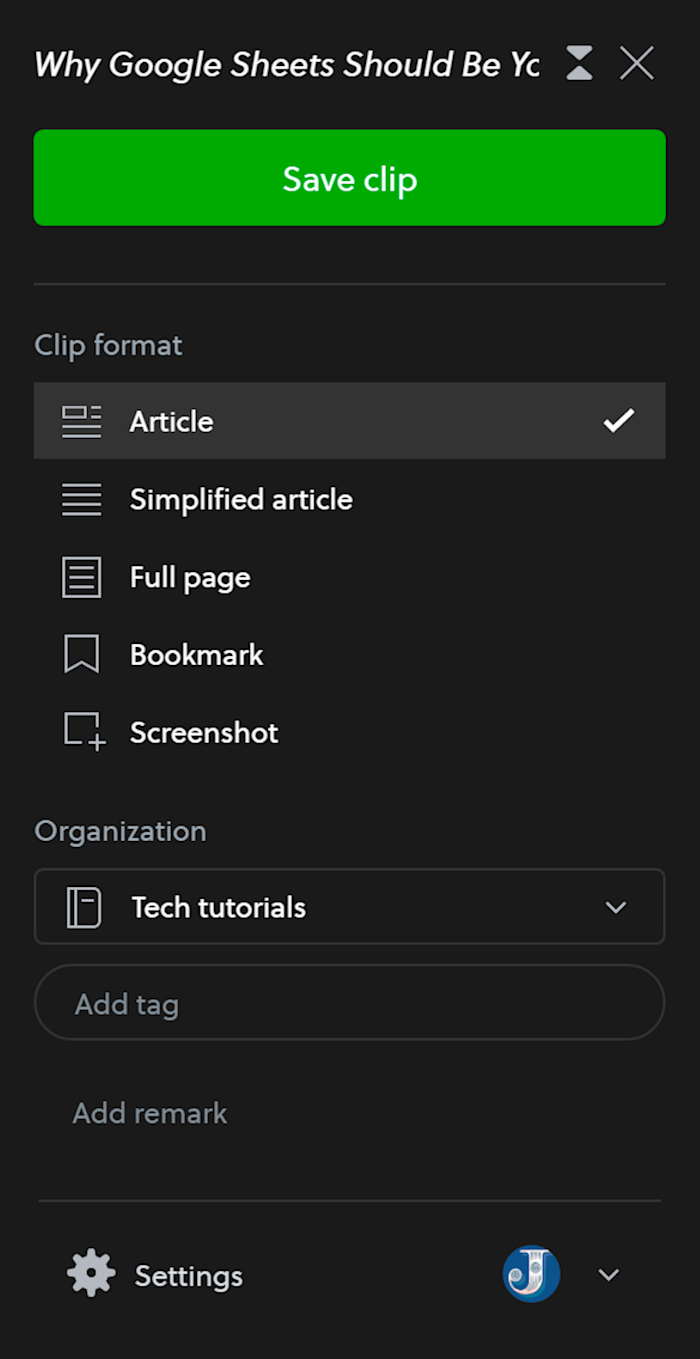Click the Add tag field
This screenshot has width=700, height=1359.
349,1003
